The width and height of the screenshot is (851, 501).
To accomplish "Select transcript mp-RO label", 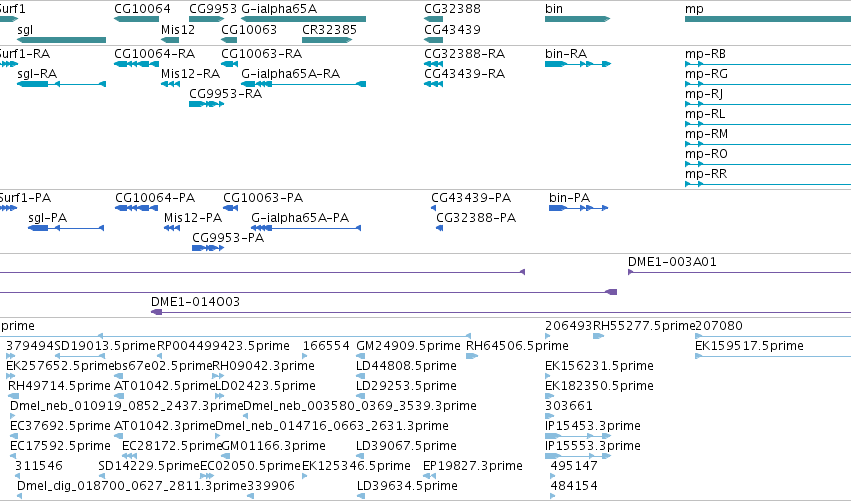I will [x=706, y=154].
